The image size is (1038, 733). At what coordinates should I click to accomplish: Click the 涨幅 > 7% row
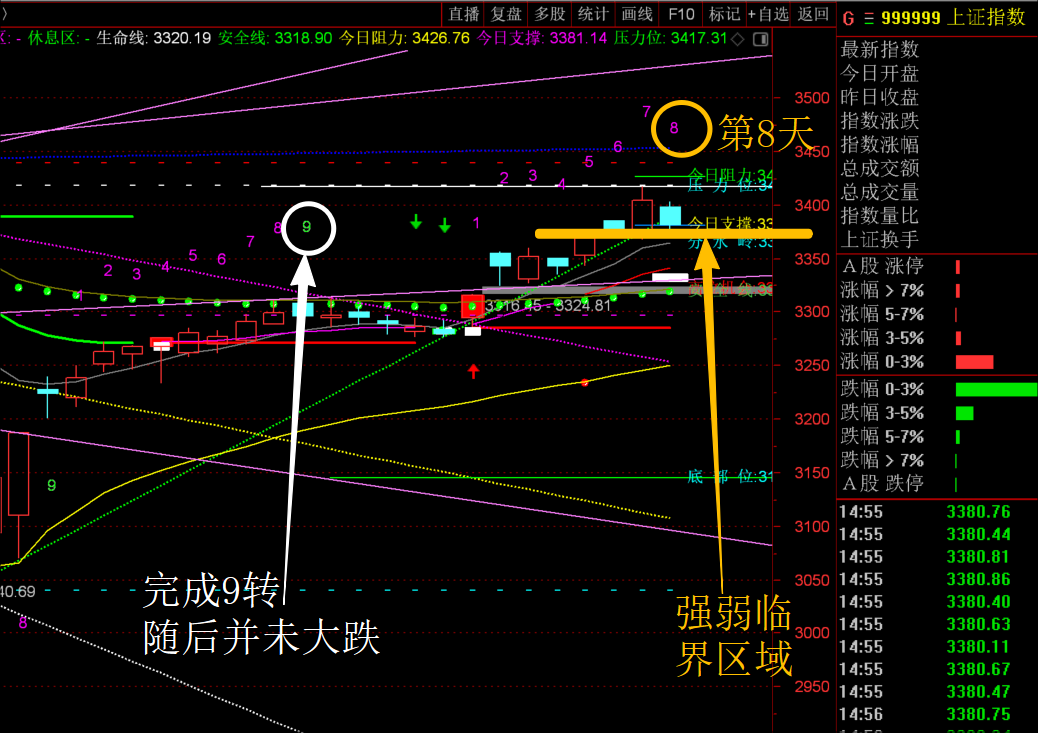[937, 290]
